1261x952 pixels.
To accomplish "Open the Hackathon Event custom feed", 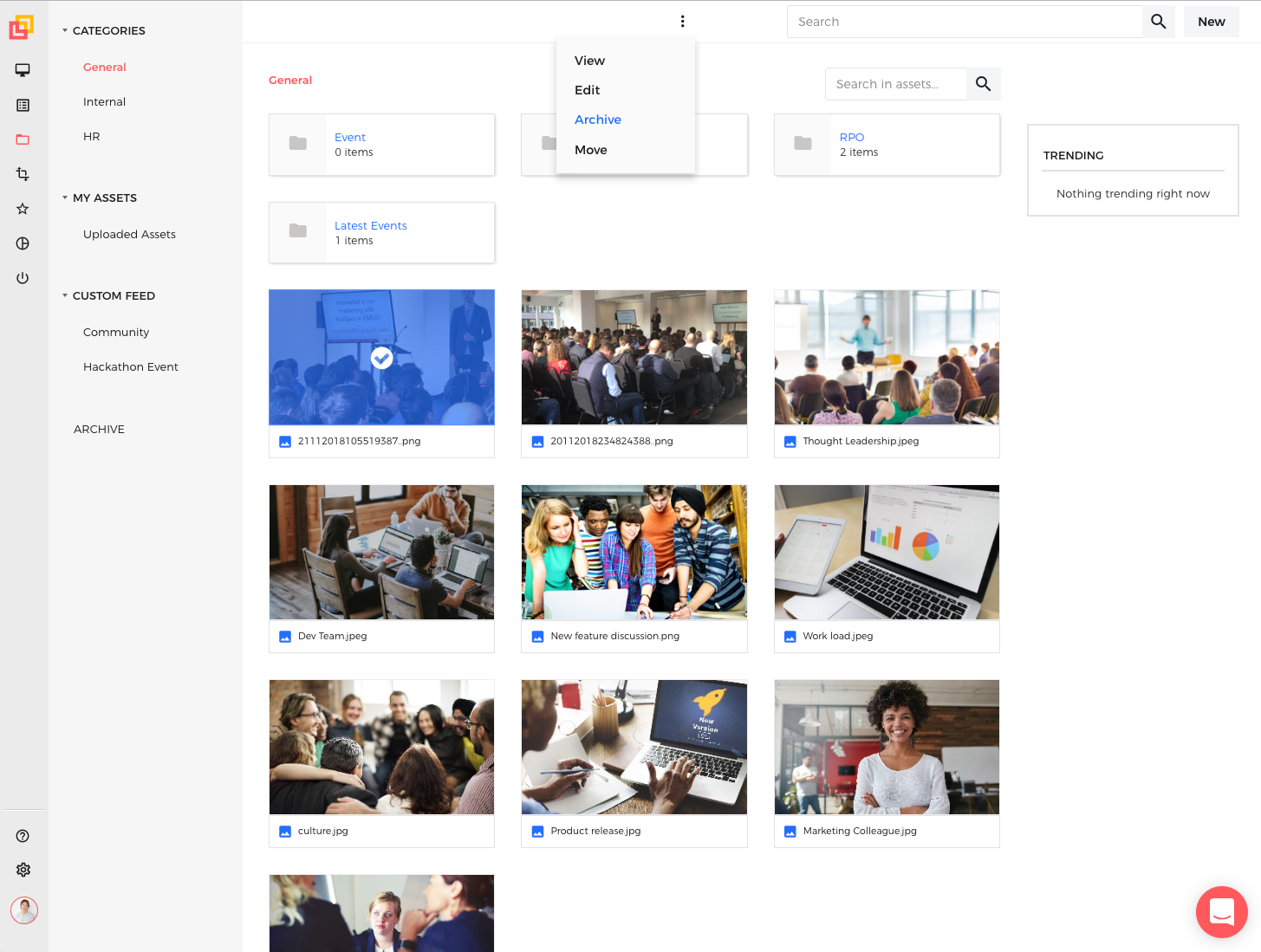I will 130,366.
